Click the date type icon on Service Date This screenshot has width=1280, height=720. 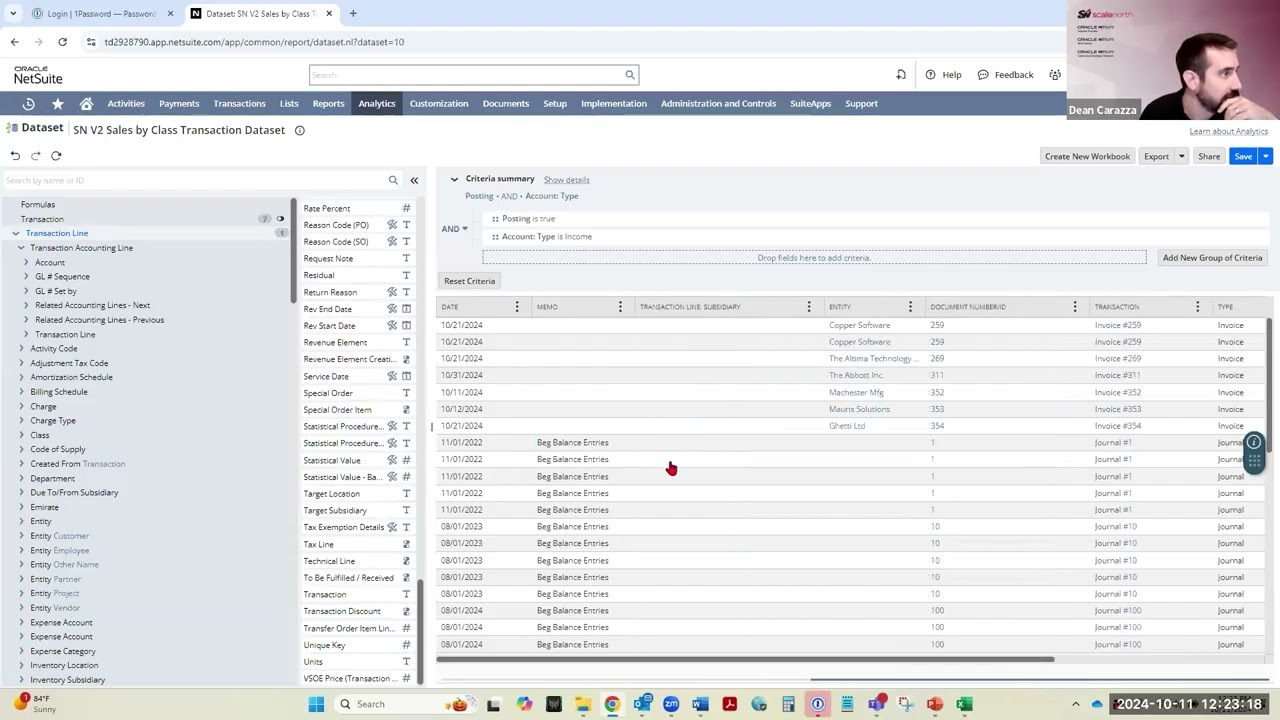[x=406, y=376]
